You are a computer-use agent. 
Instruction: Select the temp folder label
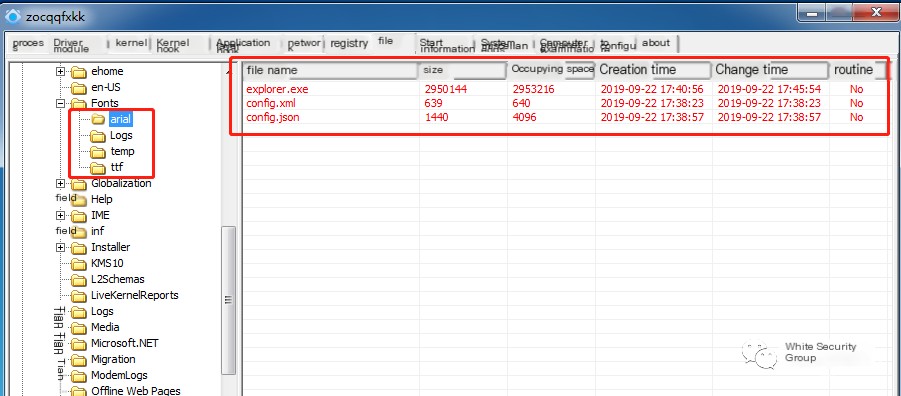pyautogui.click(x=122, y=152)
